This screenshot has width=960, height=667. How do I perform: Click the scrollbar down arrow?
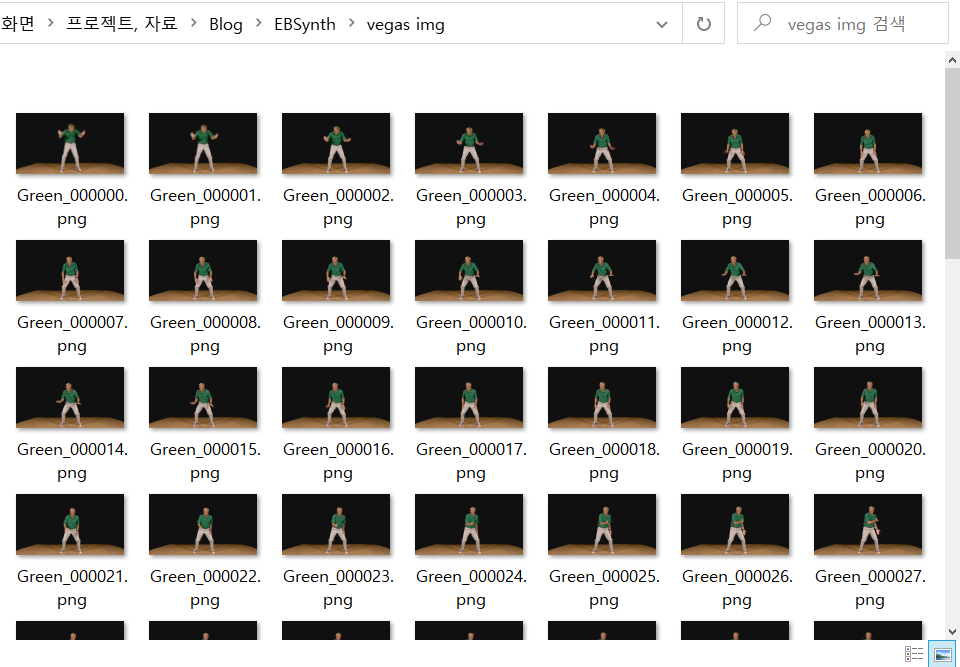(952, 631)
